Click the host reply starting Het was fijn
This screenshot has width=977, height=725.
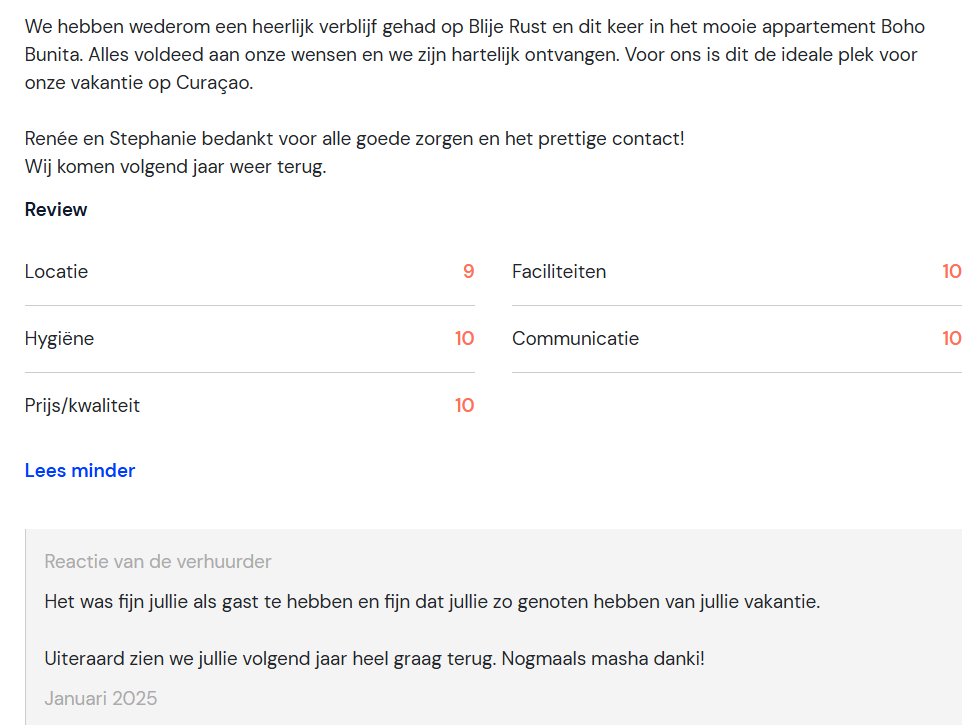click(432, 602)
